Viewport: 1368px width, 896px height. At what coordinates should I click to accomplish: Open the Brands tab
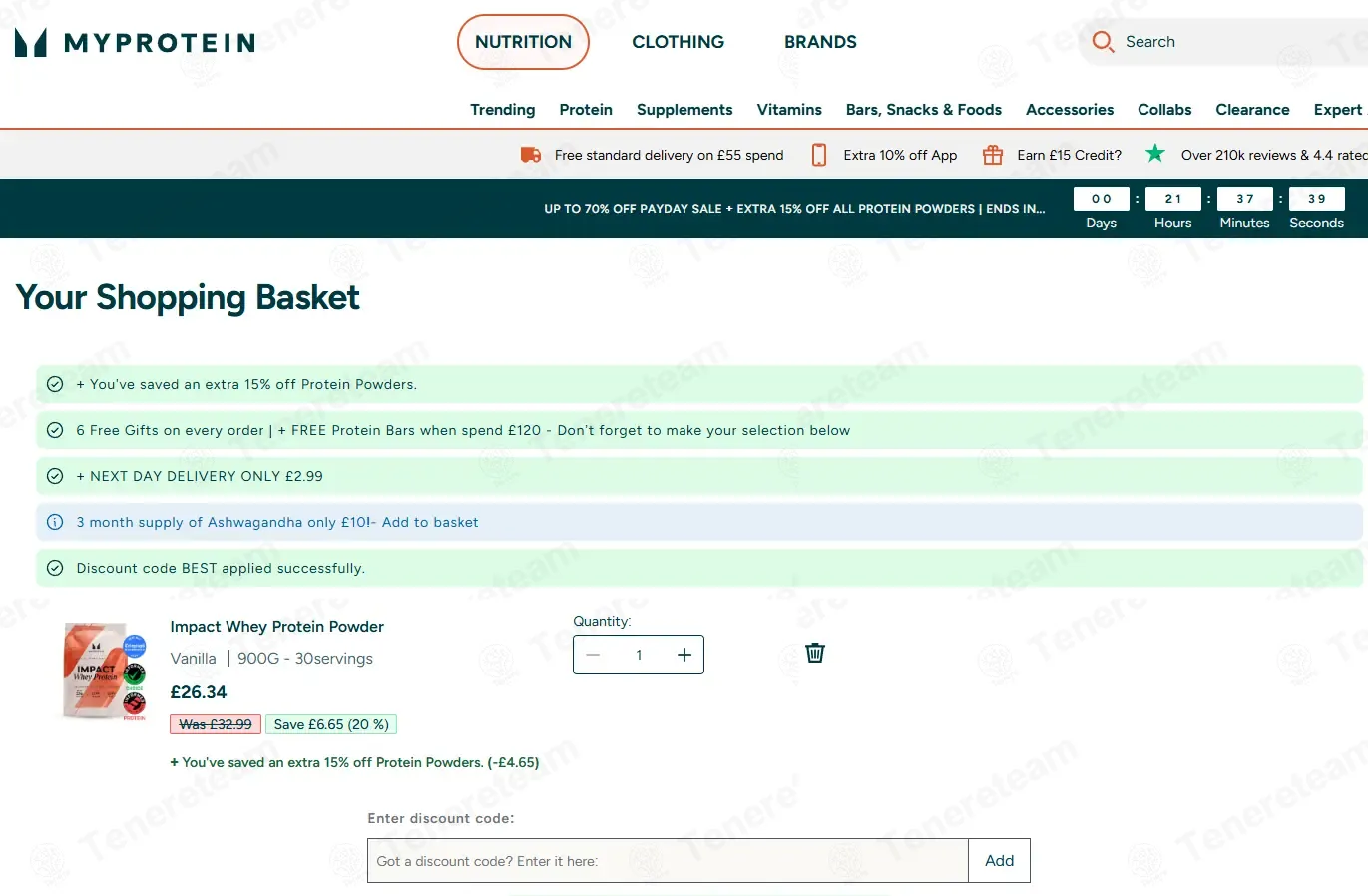pos(820,42)
